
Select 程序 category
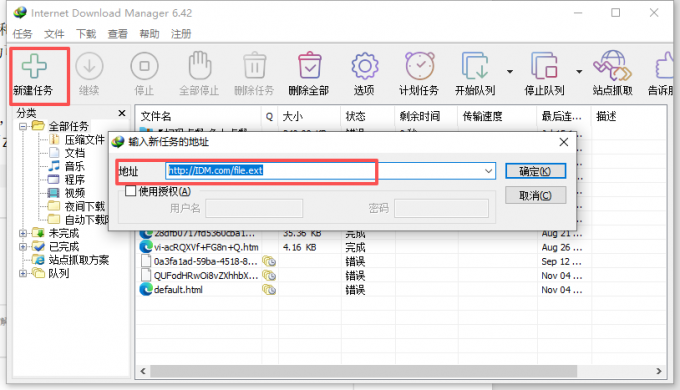click(75, 180)
